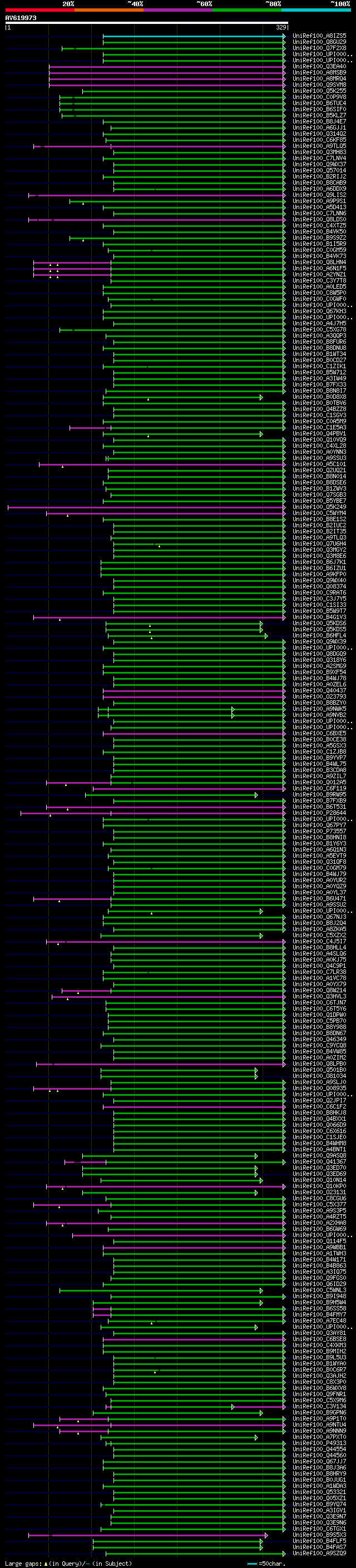Open hit UniRef100_A8IZS5
This screenshot has width=356, height=1568.
[x=319, y=37]
